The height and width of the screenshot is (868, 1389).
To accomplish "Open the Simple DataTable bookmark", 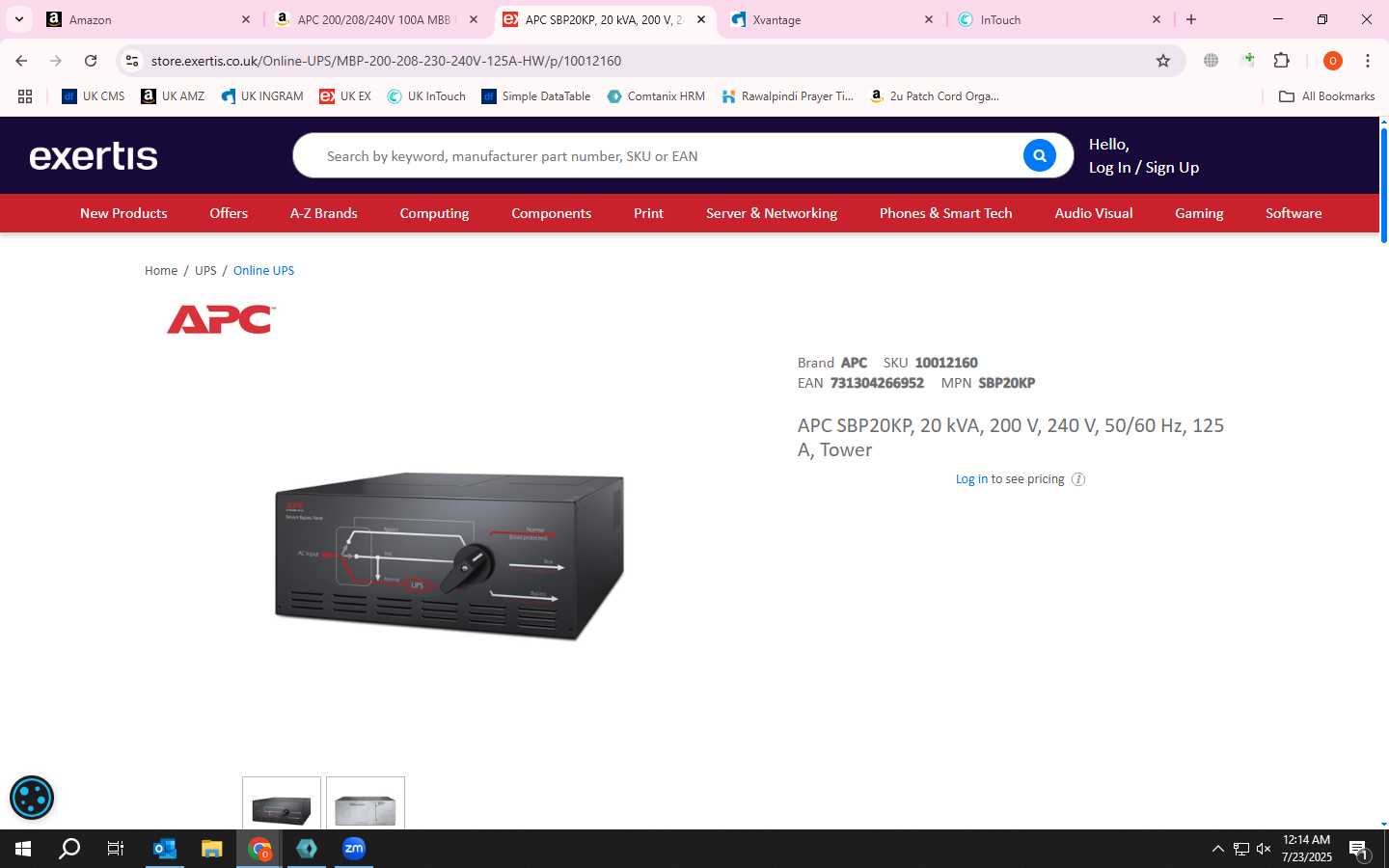I will pyautogui.click(x=536, y=96).
